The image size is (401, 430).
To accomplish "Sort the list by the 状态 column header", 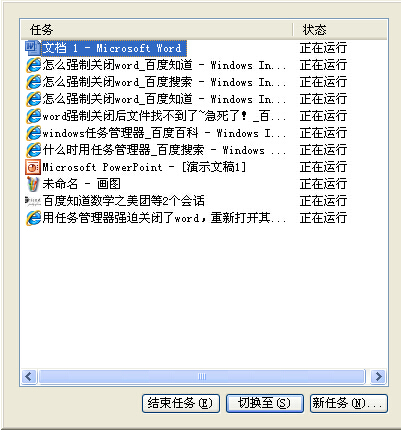I will coord(340,30).
